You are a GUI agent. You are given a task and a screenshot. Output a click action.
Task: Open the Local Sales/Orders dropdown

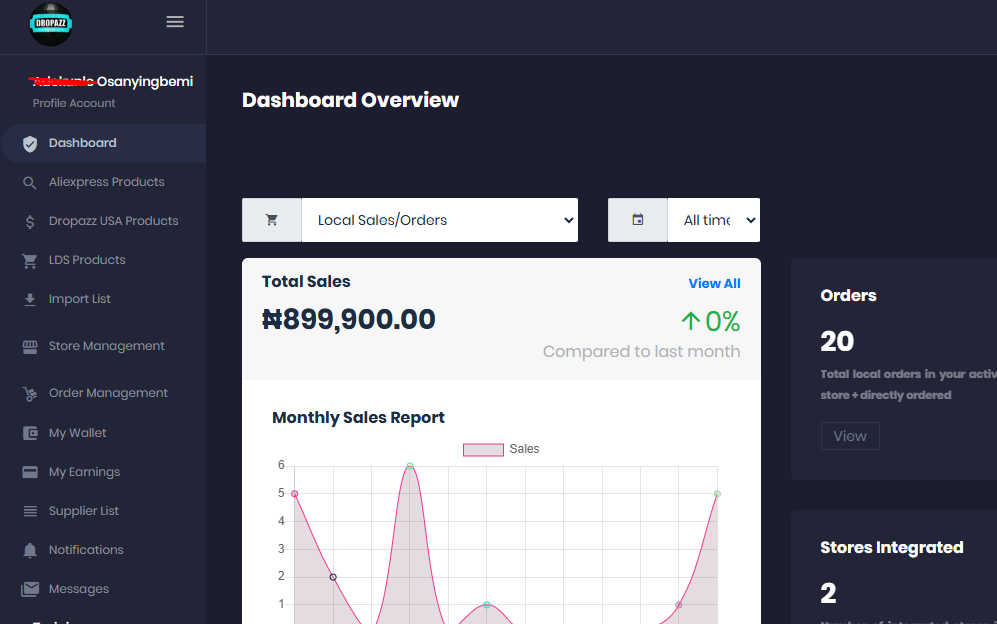click(439, 220)
